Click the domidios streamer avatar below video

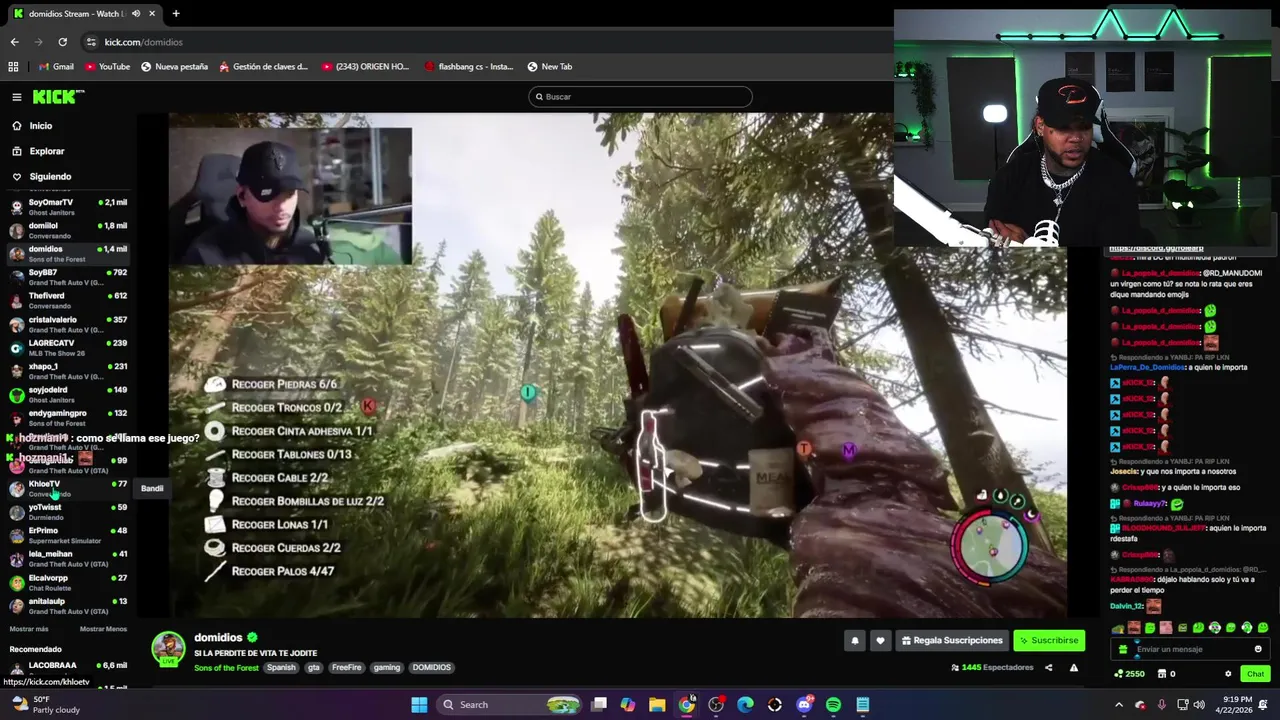click(x=168, y=648)
